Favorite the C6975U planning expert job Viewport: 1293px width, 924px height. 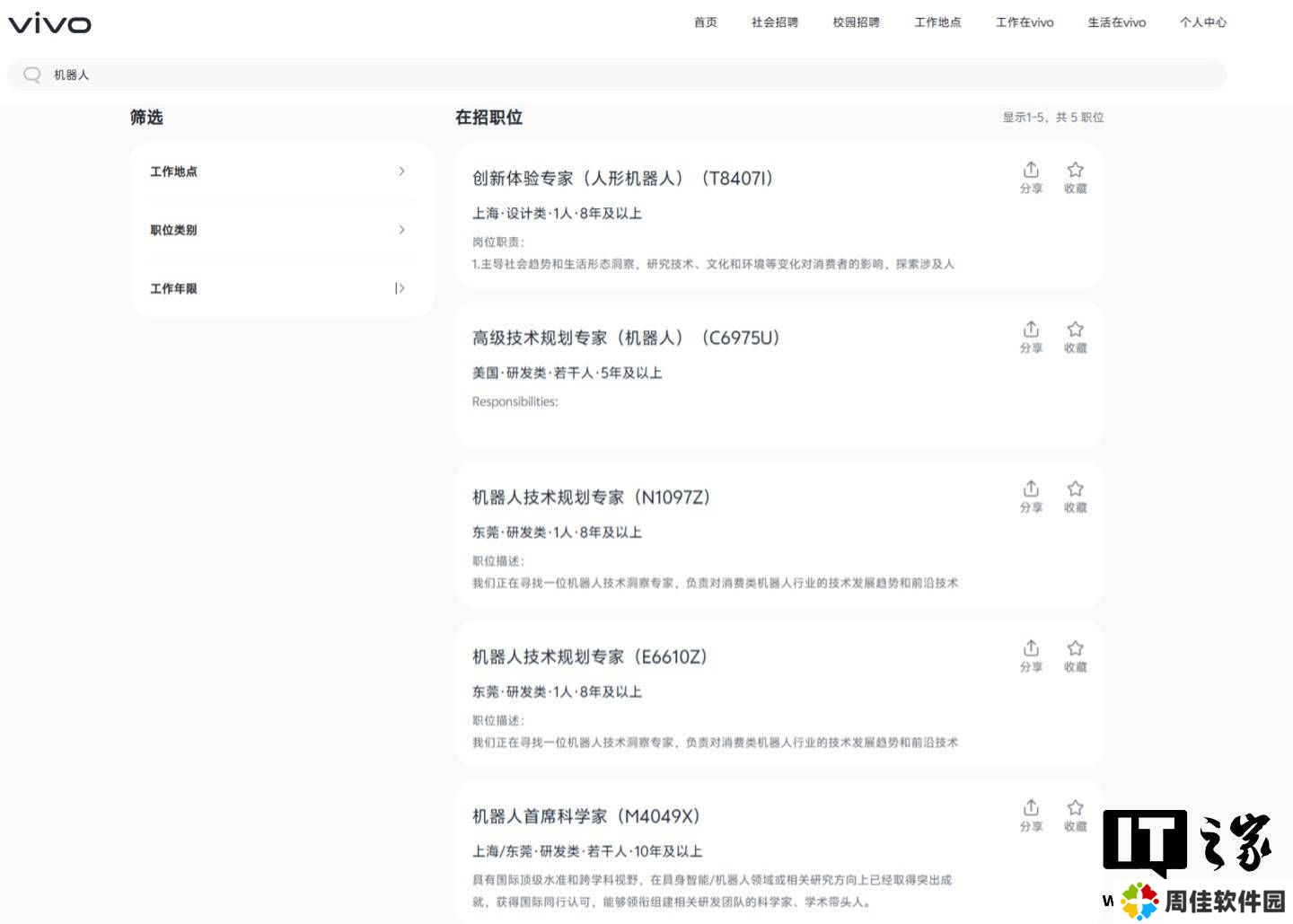[x=1075, y=338]
